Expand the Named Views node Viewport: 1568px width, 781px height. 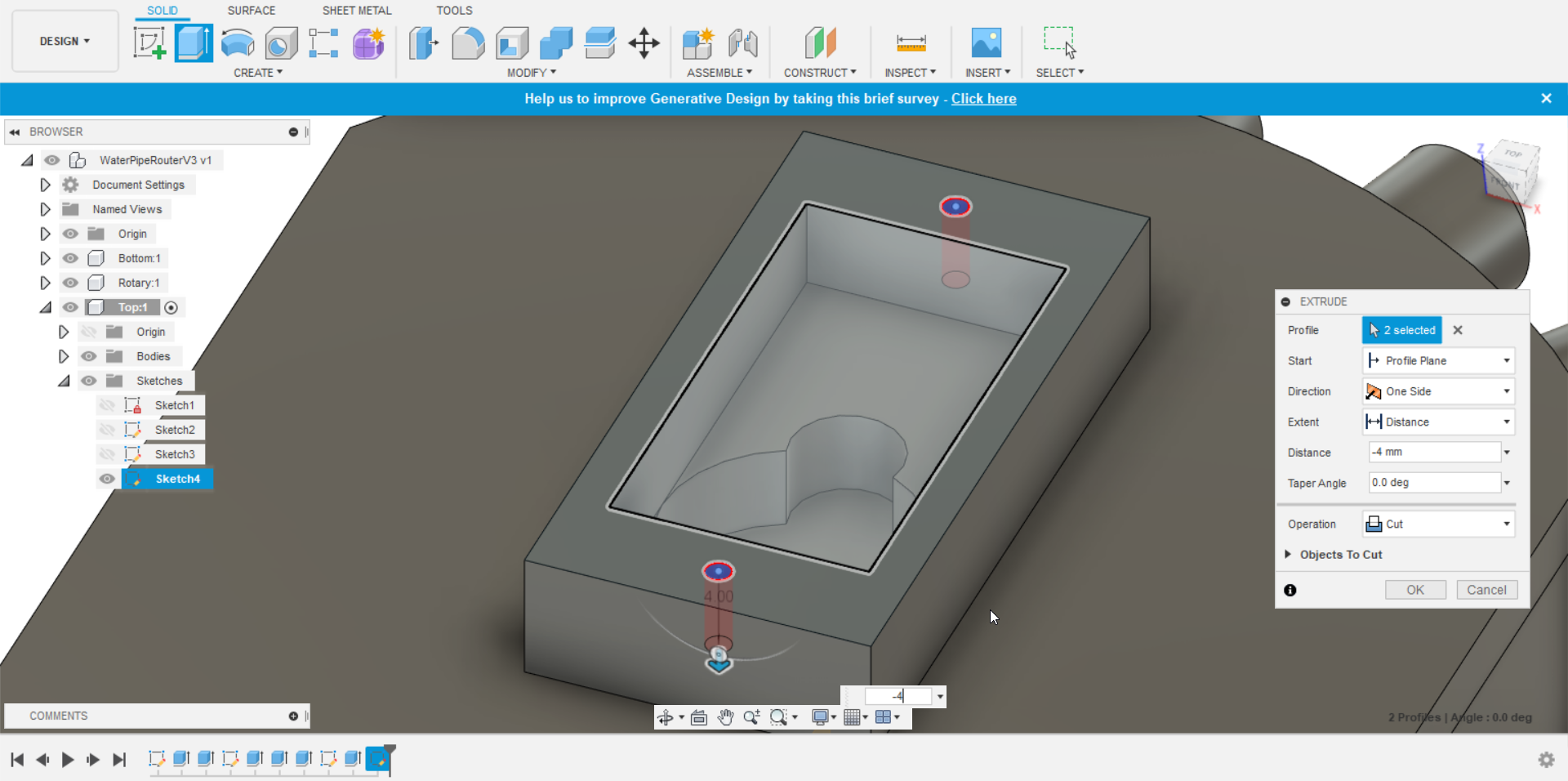(x=46, y=209)
